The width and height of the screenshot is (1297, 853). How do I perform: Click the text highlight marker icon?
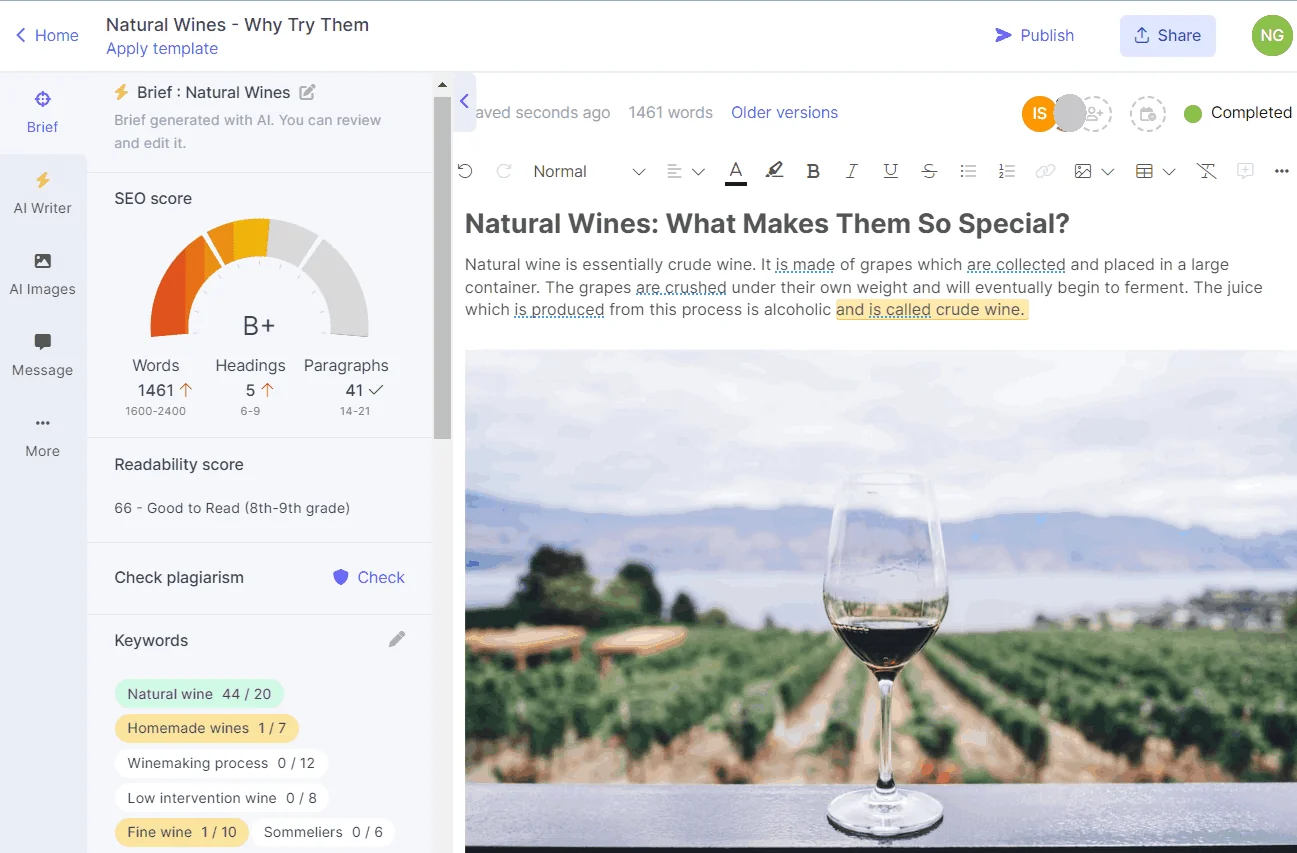click(x=774, y=171)
